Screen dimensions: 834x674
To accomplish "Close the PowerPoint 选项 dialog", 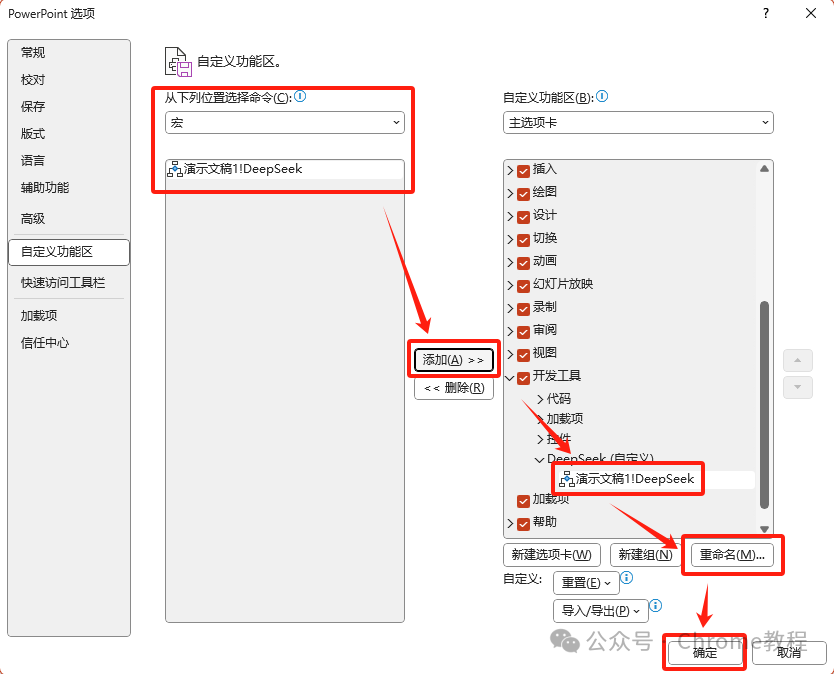I will 811,13.
